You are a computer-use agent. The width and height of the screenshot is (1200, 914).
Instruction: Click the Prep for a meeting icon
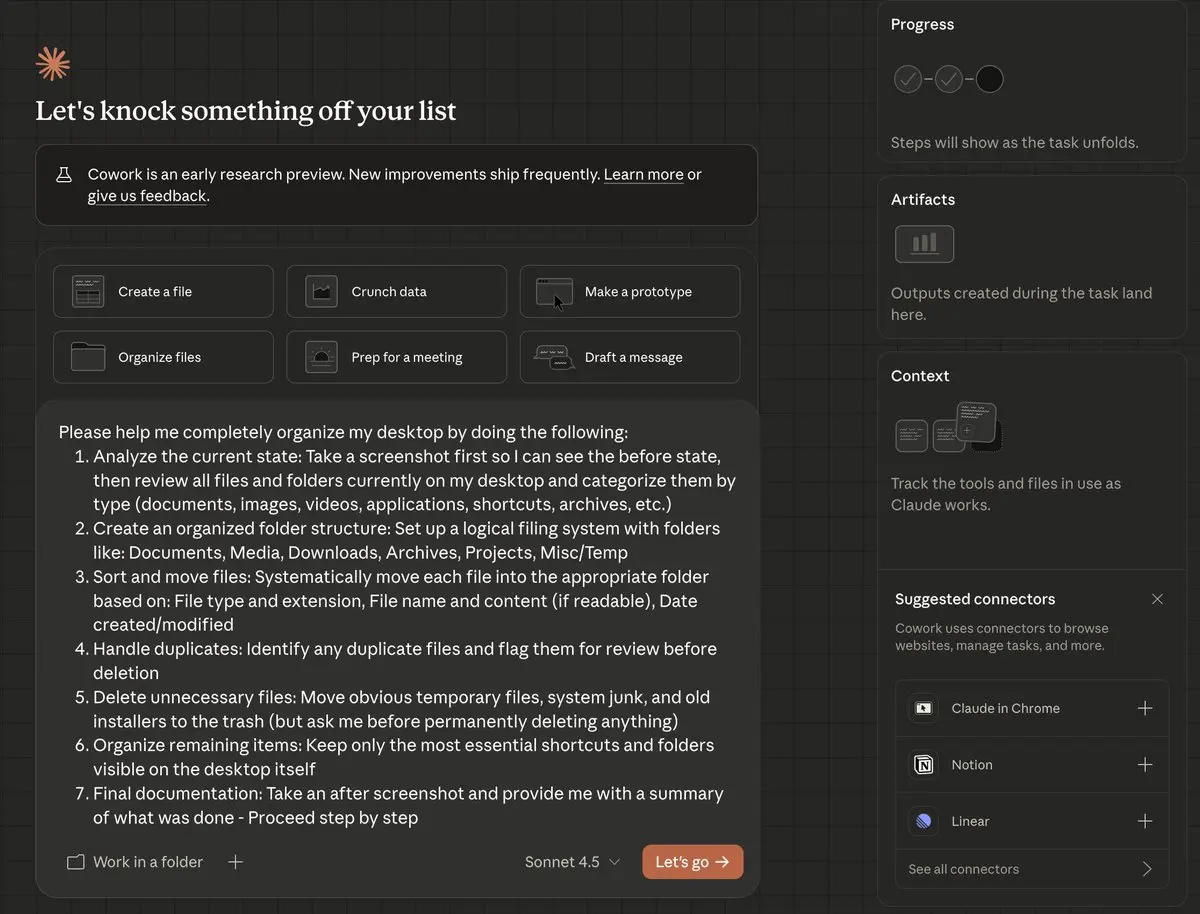(x=321, y=357)
